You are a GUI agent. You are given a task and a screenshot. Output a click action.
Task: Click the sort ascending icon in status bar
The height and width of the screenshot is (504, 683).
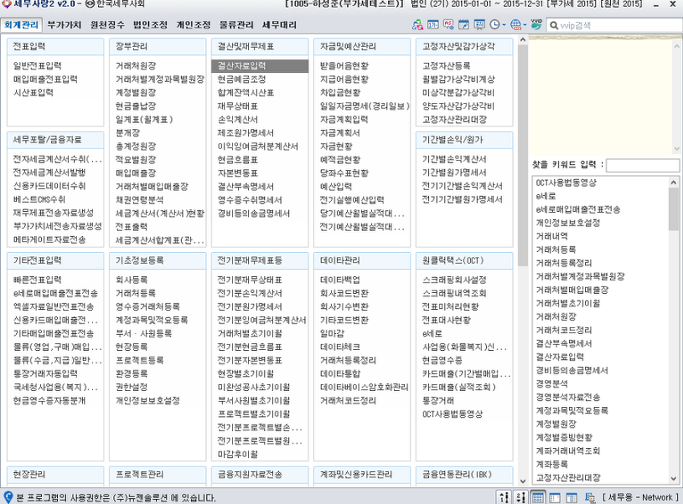pyautogui.click(x=504, y=497)
